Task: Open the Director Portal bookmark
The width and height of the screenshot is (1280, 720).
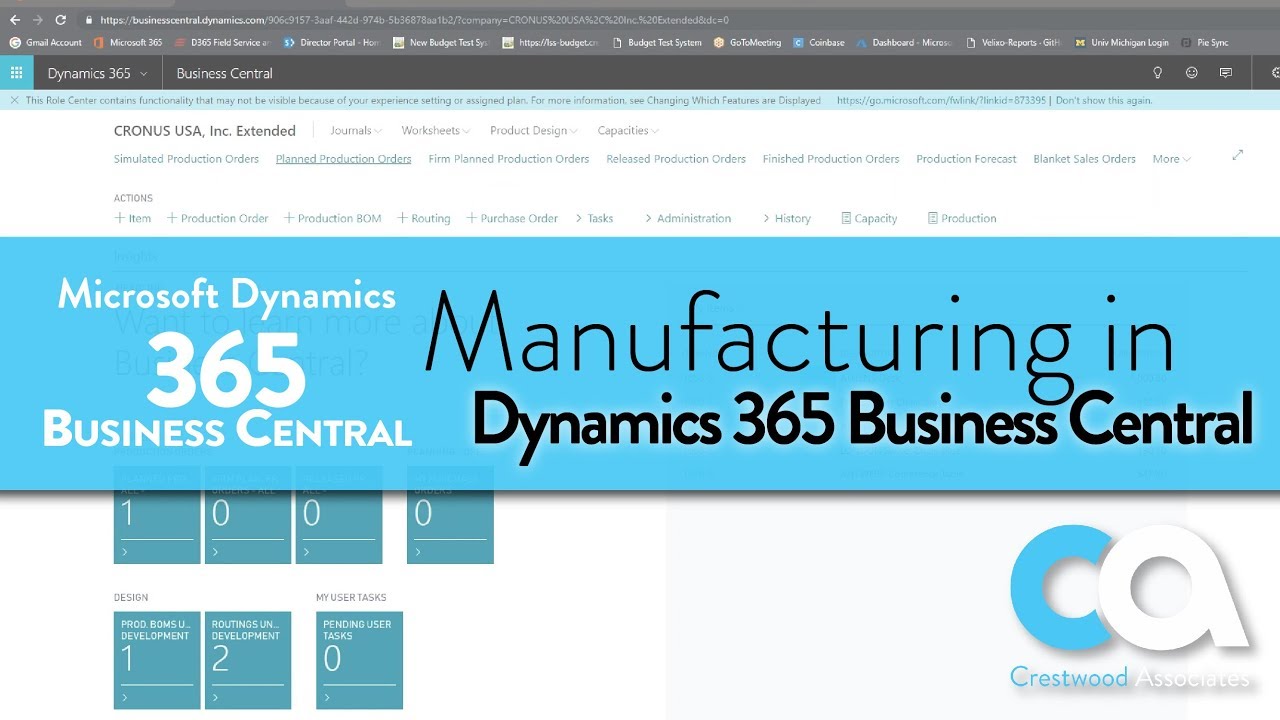Action: (x=332, y=43)
